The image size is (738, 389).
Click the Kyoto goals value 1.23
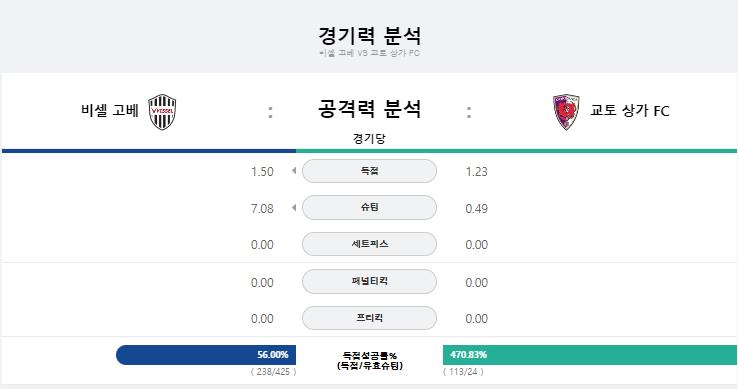tap(476, 171)
